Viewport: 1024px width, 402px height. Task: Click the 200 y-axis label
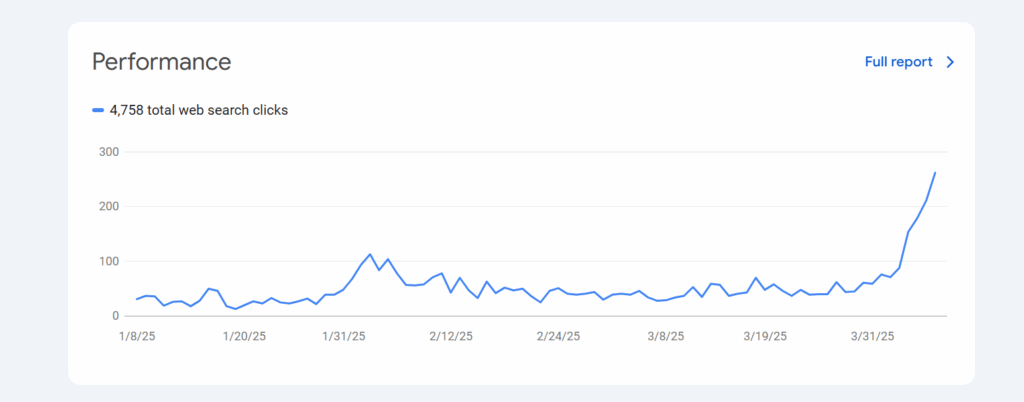pos(108,207)
